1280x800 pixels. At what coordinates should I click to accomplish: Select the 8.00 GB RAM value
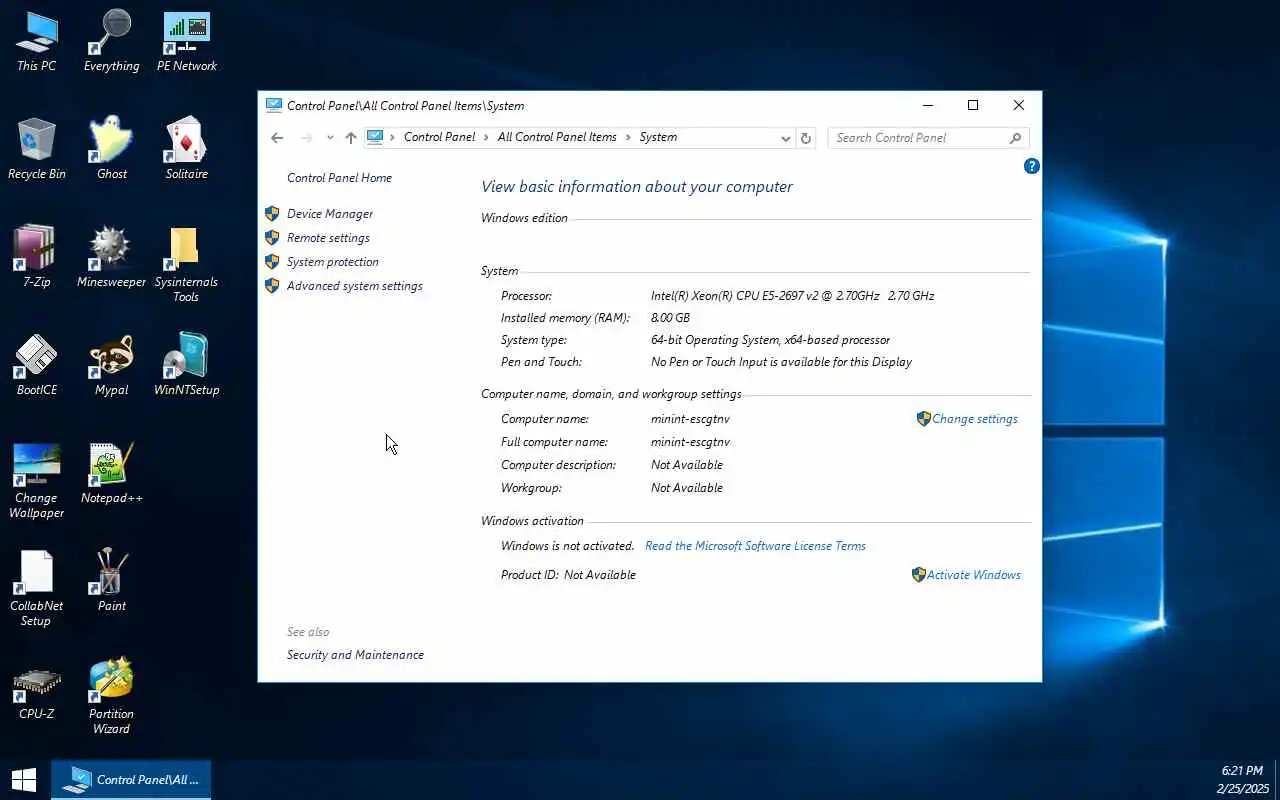pos(670,318)
